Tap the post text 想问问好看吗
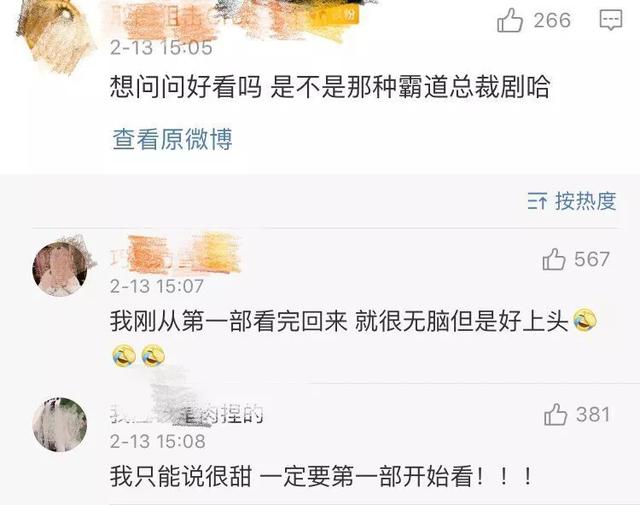 tap(185, 87)
